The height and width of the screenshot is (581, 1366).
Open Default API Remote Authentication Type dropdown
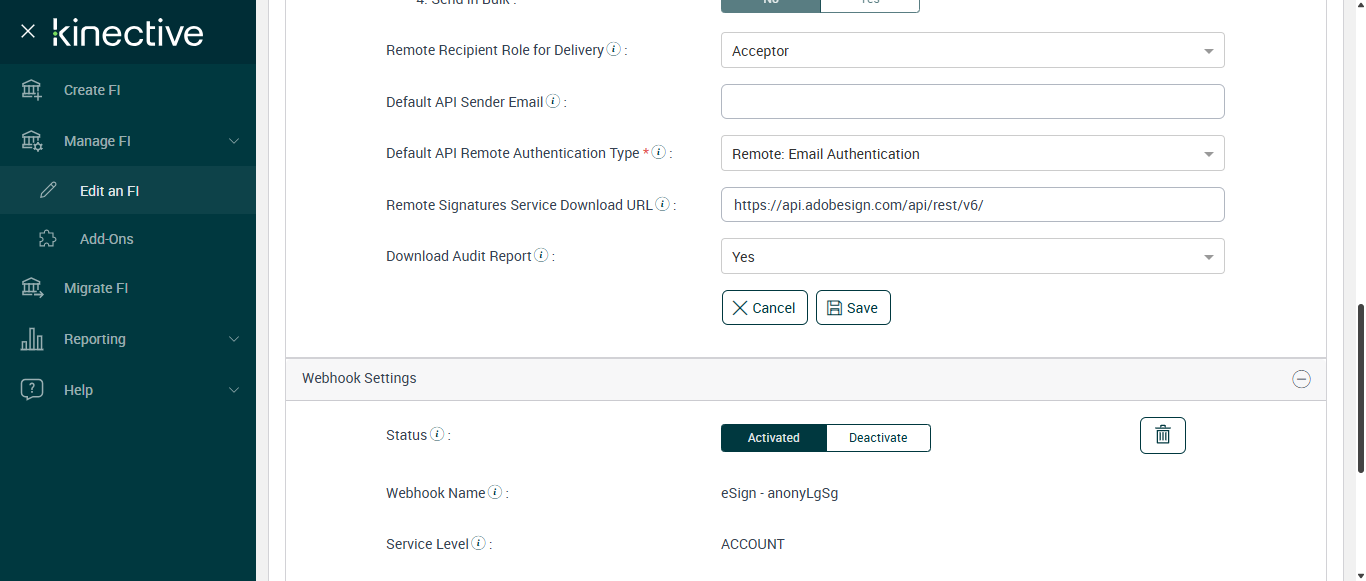[x=972, y=154]
